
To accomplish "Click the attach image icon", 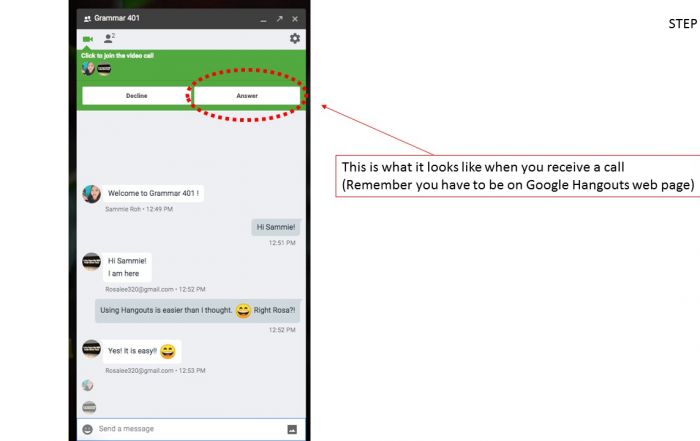I will pyautogui.click(x=292, y=429).
